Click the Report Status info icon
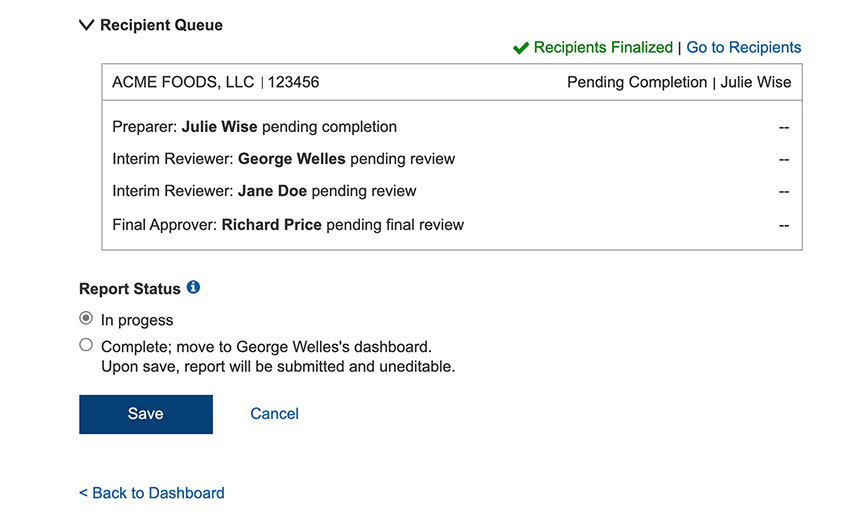The height and width of the screenshot is (517, 866). click(193, 288)
